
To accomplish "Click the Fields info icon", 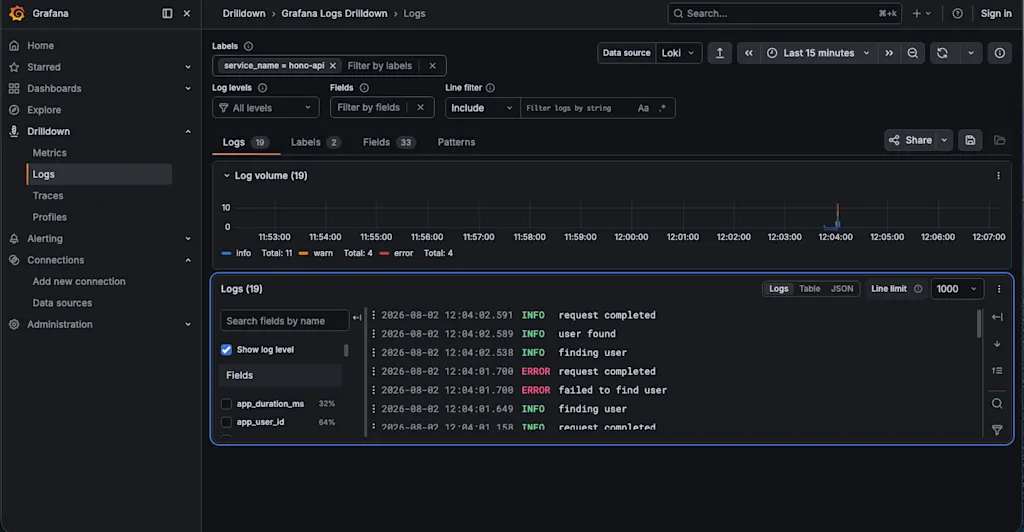I will 364,87.
